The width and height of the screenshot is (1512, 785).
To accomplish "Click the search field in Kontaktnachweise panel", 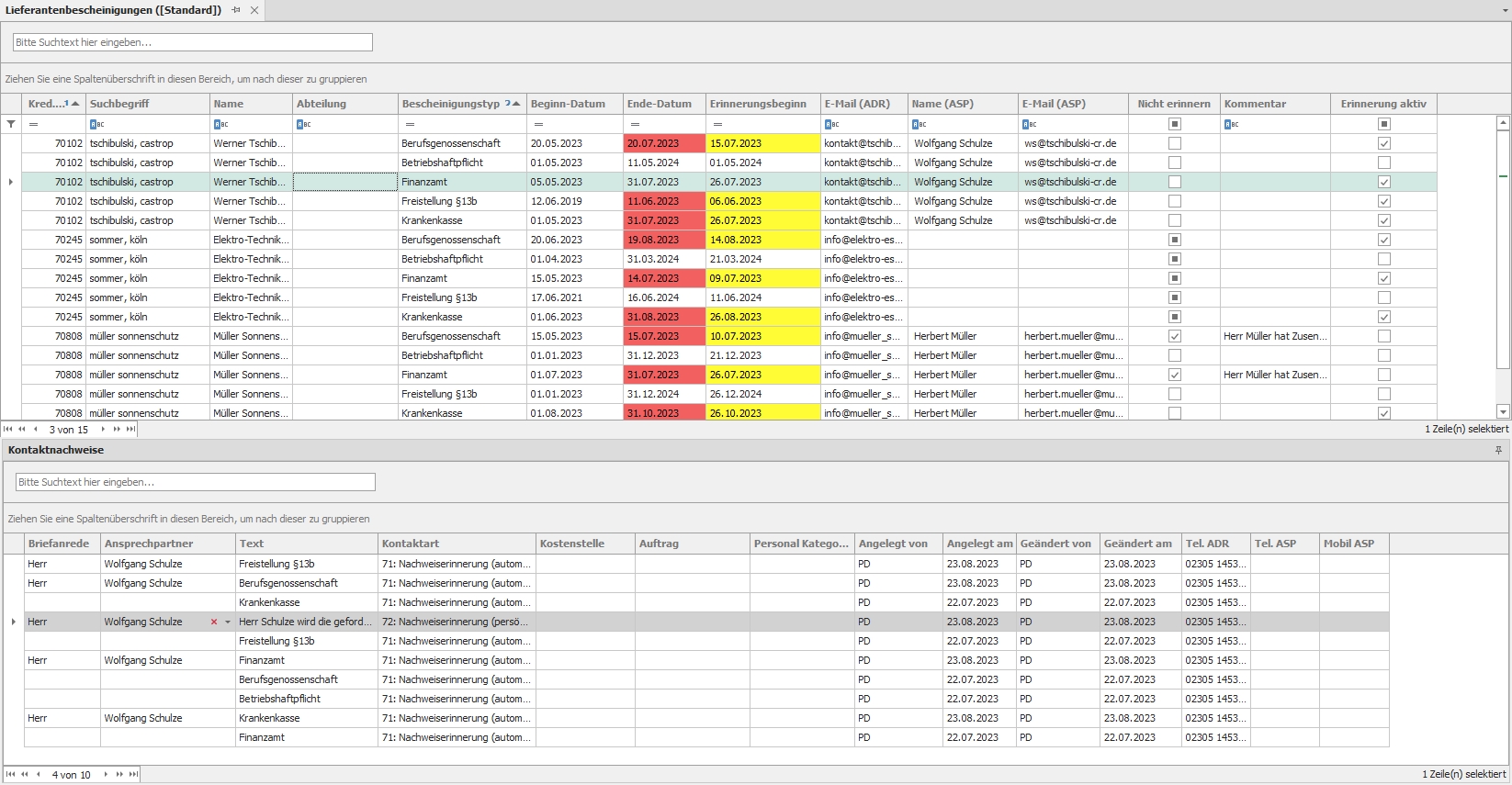I will point(195,482).
